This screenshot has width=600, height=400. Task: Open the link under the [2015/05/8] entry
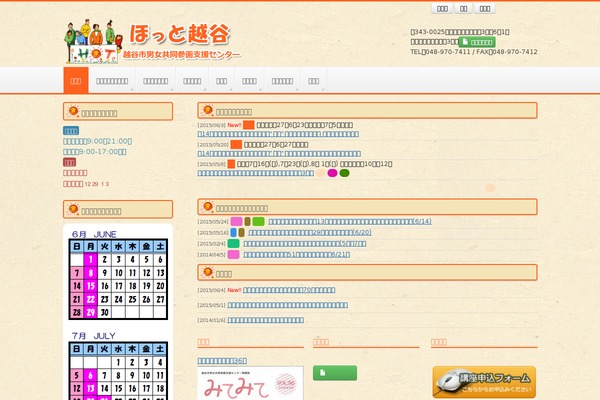256,173
